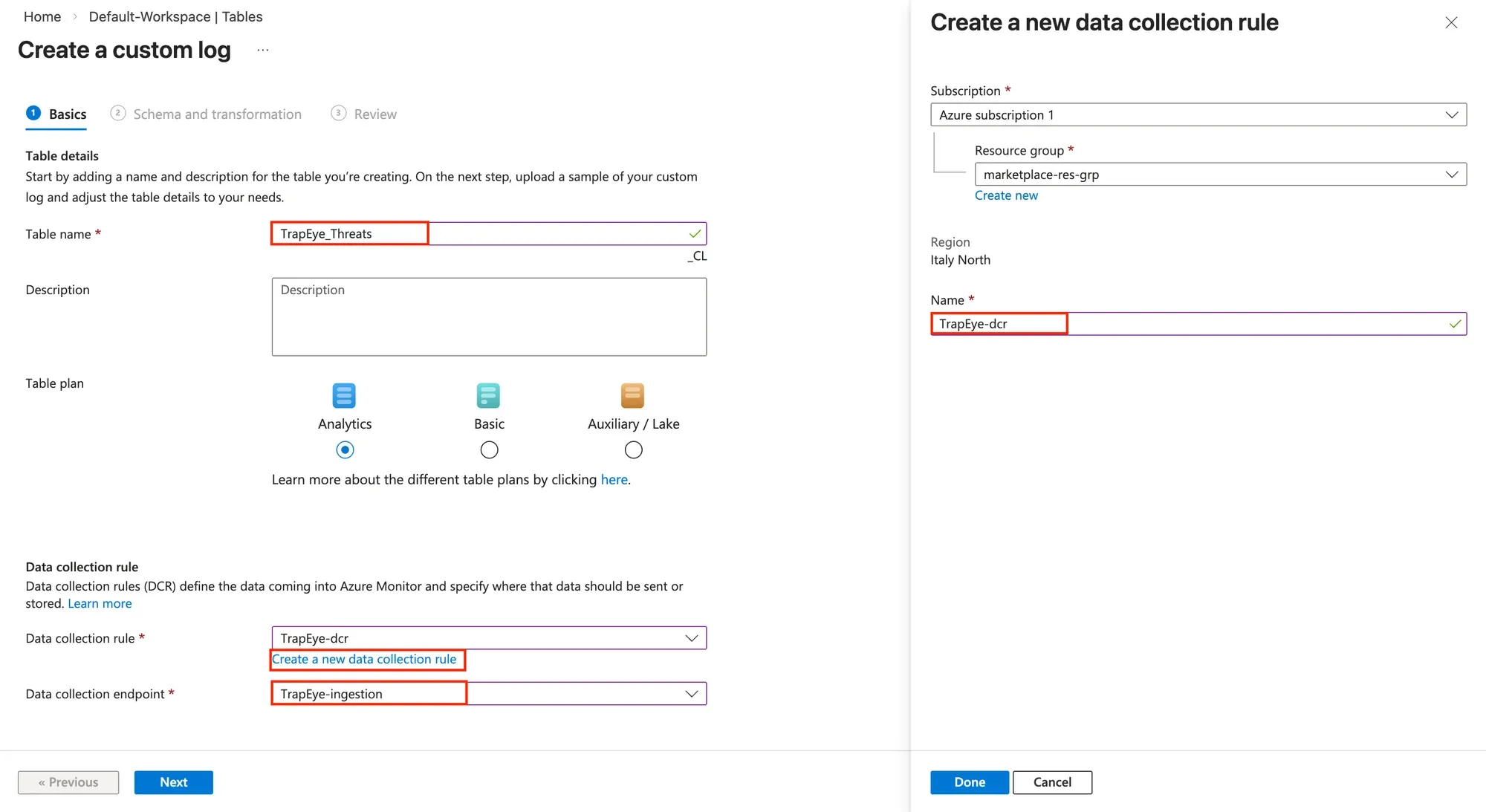Open the ellipsis menu beside Create a custom log

click(x=262, y=50)
